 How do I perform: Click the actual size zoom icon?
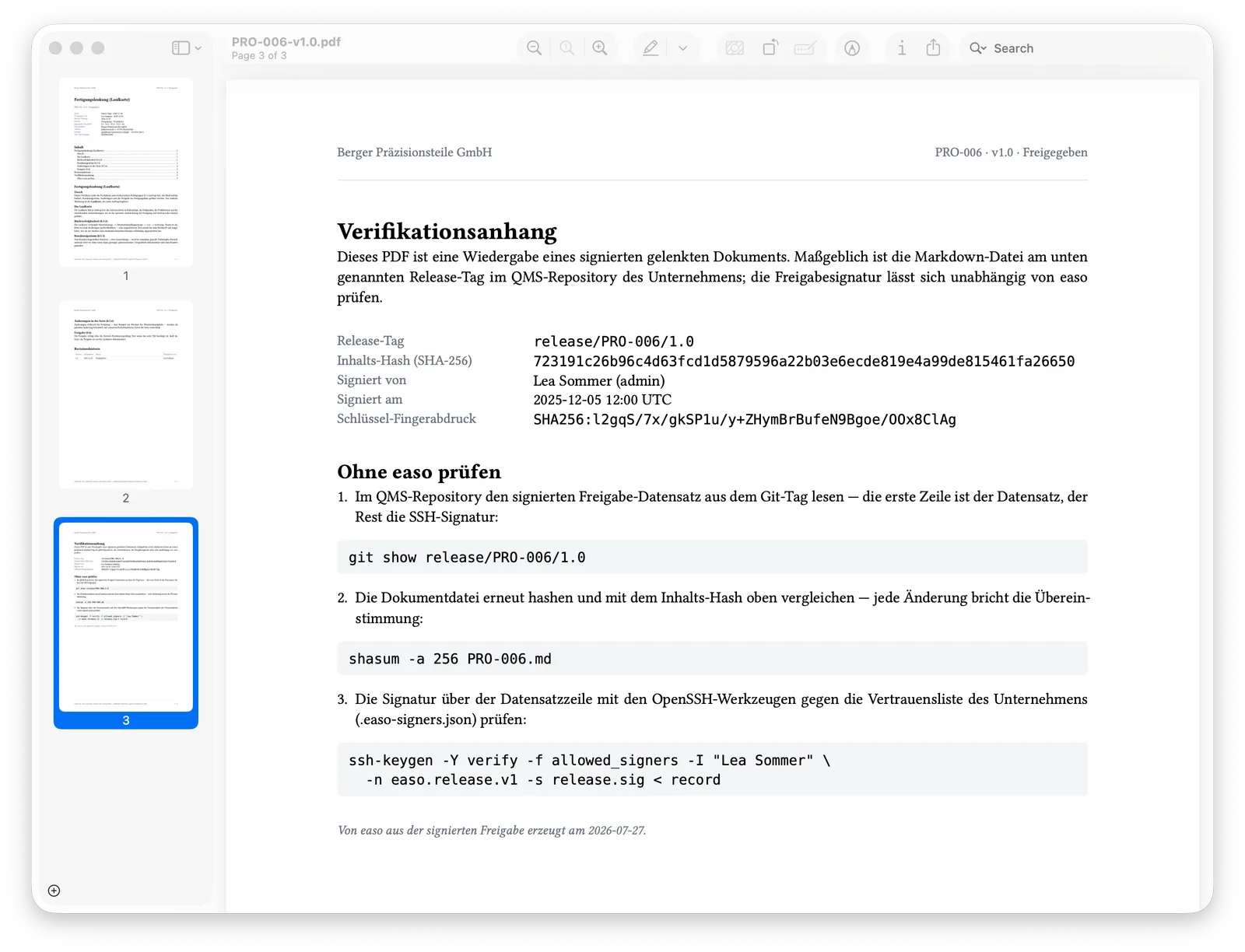[x=567, y=48]
